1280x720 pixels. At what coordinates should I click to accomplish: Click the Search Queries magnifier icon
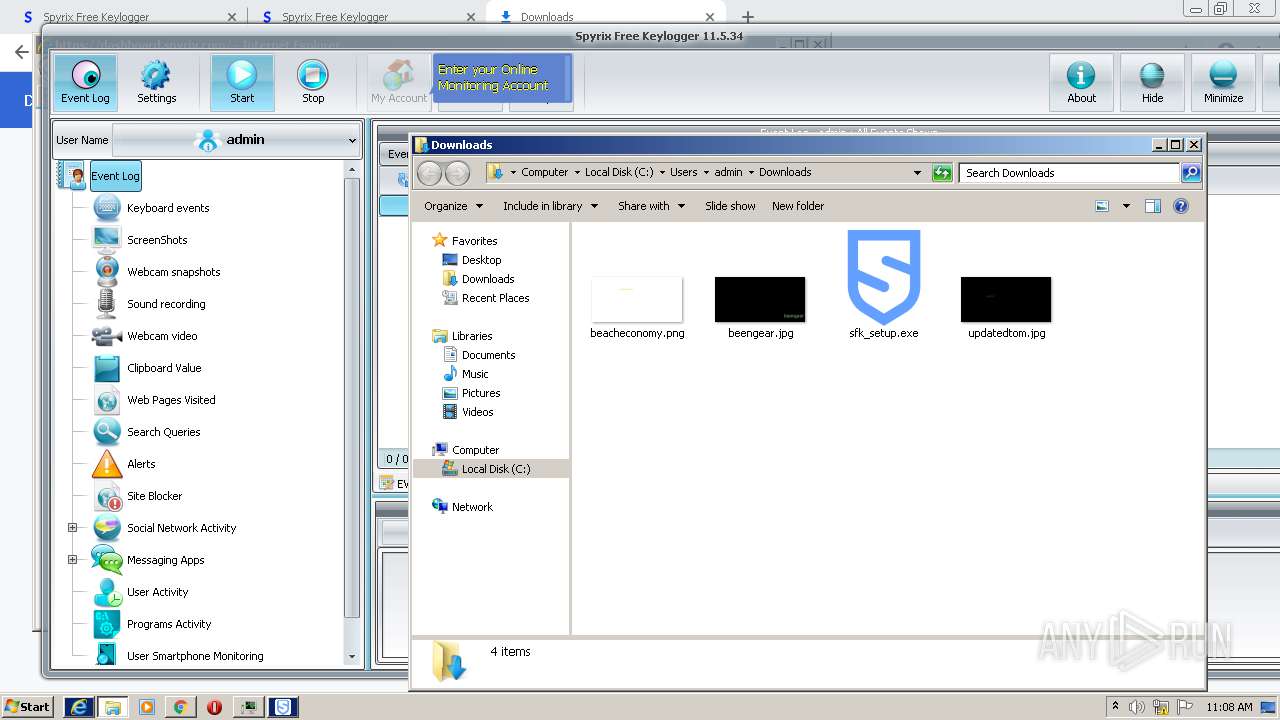click(x=107, y=432)
